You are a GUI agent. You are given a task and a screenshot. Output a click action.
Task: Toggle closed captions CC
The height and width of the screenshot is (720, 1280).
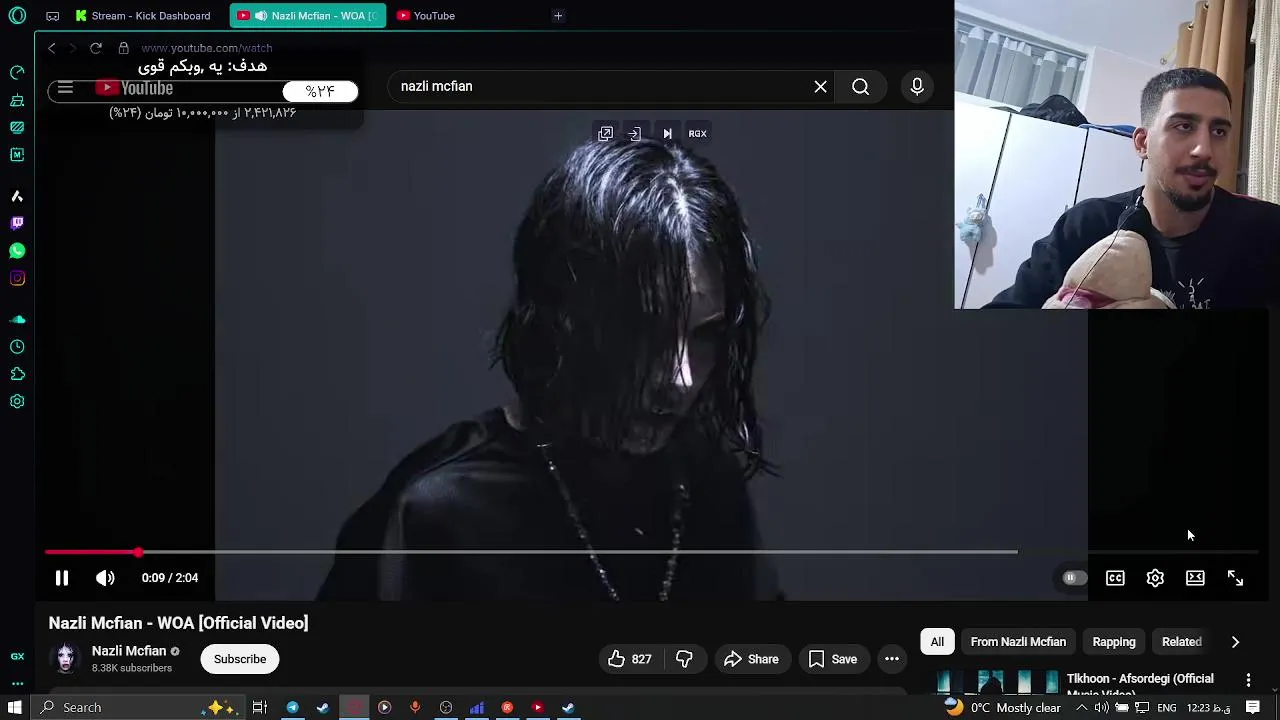click(x=1115, y=578)
